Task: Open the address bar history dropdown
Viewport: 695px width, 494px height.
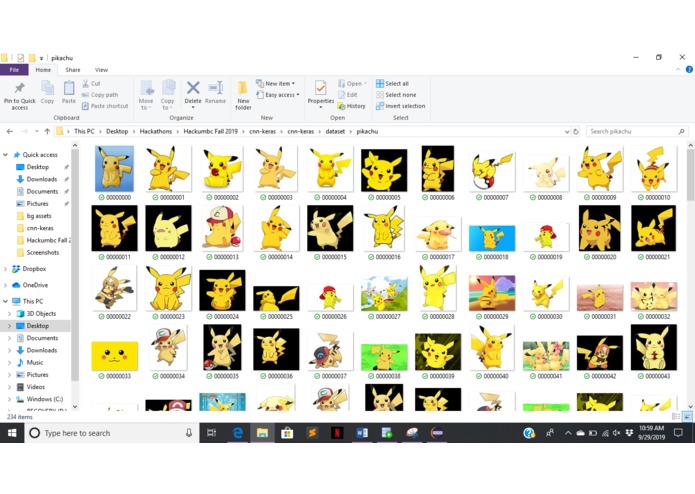Action: tap(567, 132)
